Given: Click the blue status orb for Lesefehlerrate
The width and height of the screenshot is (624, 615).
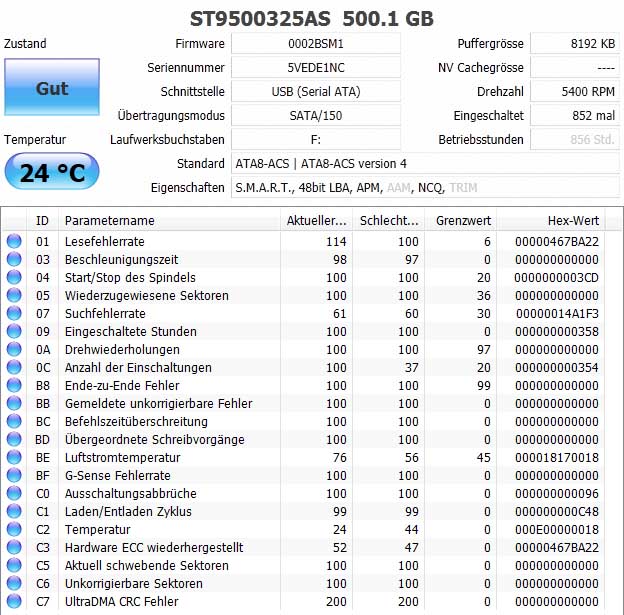Looking at the screenshot, I should click(x=14, y=241).
